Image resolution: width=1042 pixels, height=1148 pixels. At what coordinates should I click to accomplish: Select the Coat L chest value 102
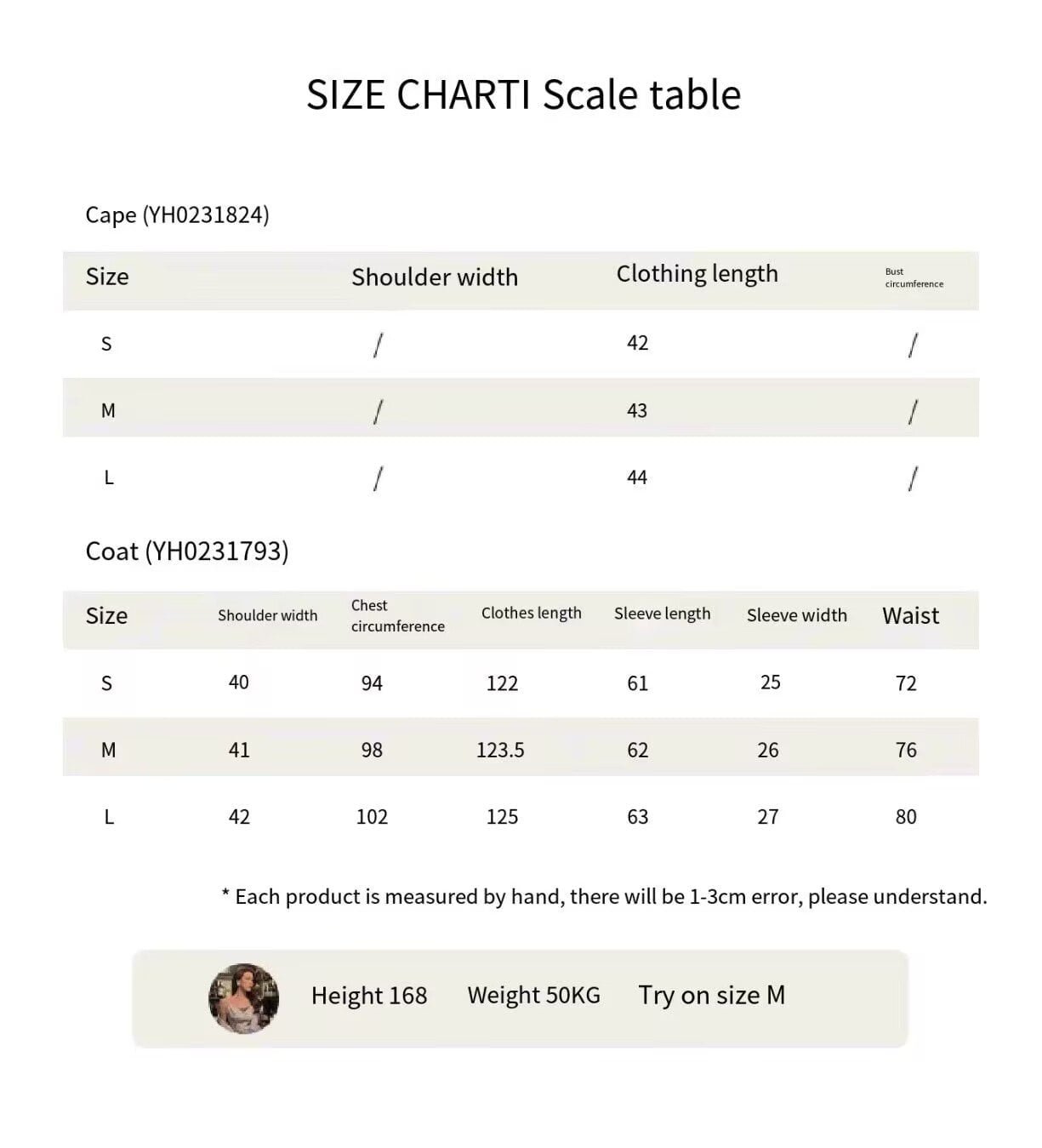coord(372,817)
